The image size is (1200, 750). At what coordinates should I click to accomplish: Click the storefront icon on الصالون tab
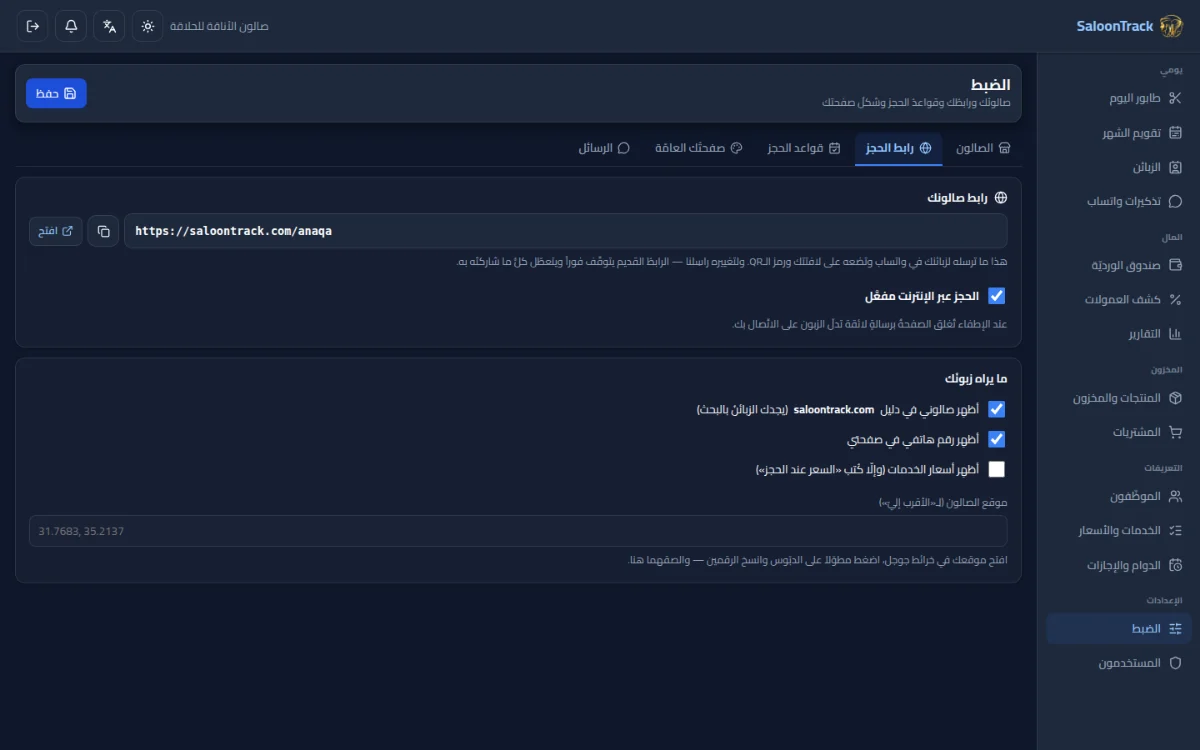click(1005, 148)
